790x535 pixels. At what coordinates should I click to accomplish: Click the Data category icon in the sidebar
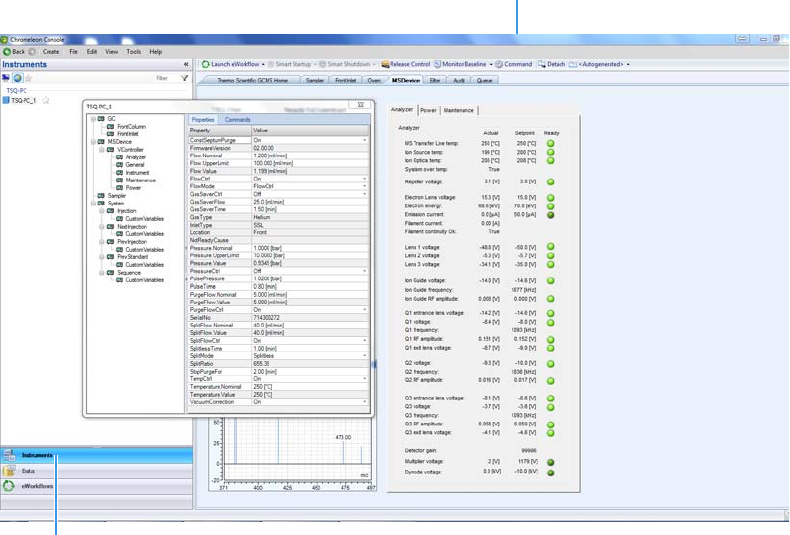(10, 470)
